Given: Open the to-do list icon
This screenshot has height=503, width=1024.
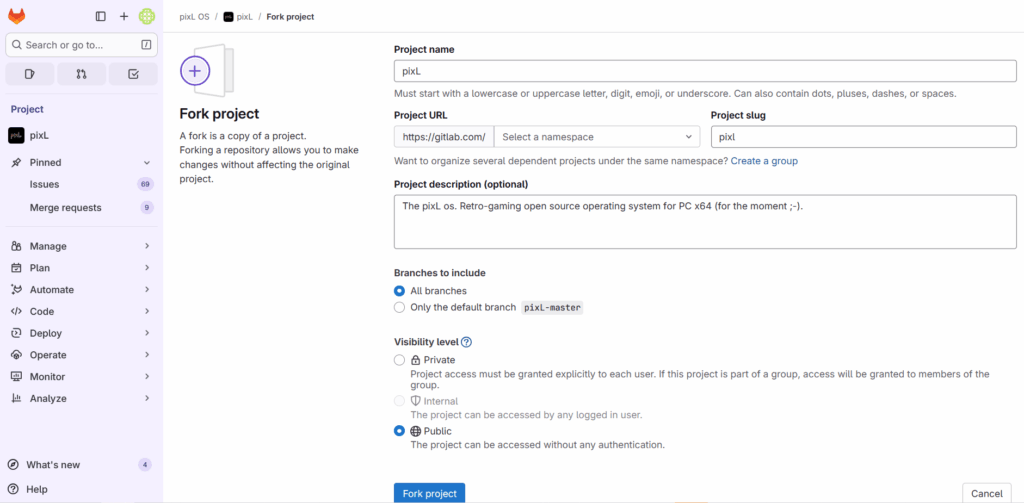Looking at the screenshot, I should [132, 74].
